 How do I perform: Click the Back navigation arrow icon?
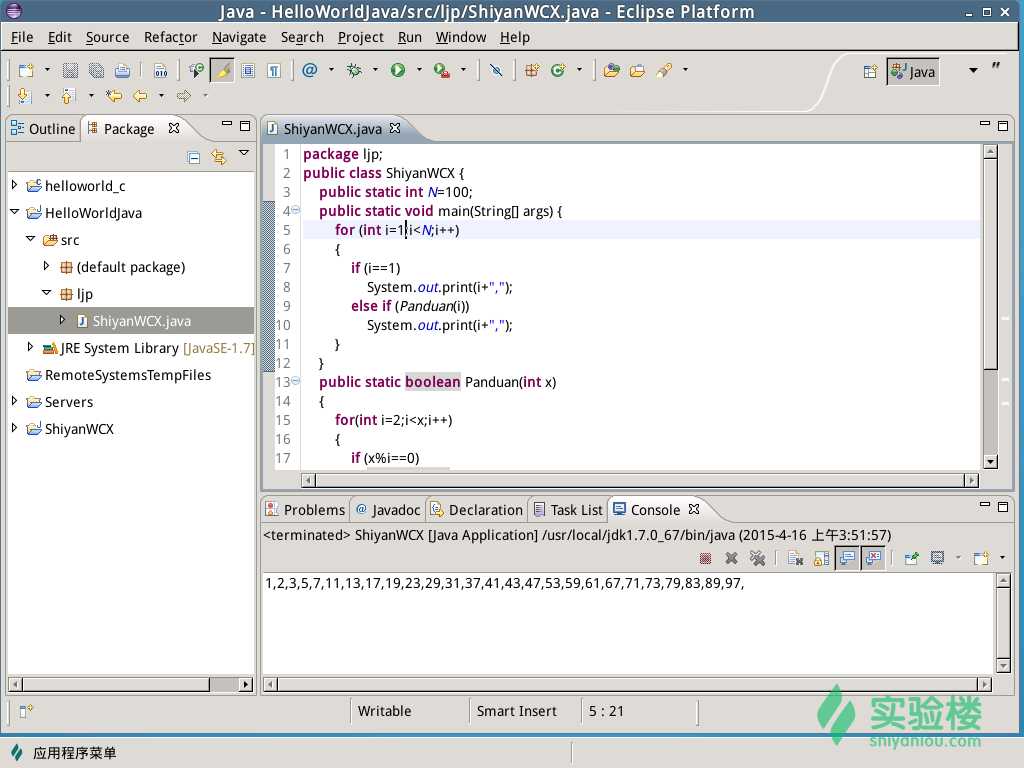pyautogui.click(x=140, y=96)
